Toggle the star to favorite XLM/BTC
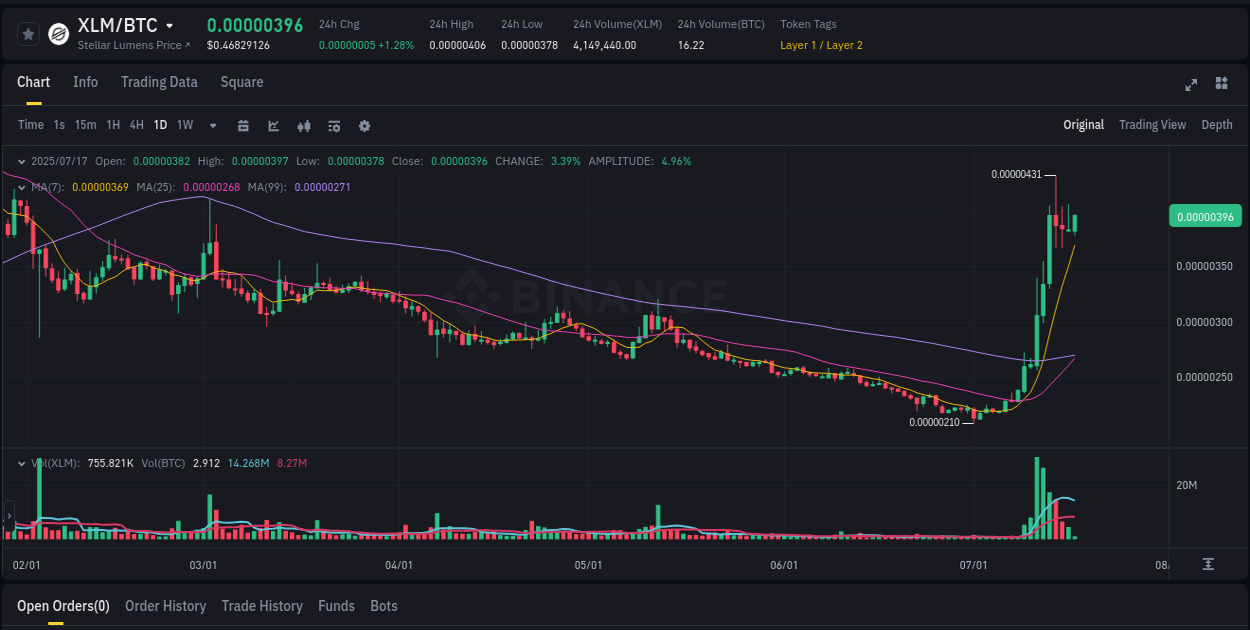This screenshot has width=1250, height=630. coord(27,33)
